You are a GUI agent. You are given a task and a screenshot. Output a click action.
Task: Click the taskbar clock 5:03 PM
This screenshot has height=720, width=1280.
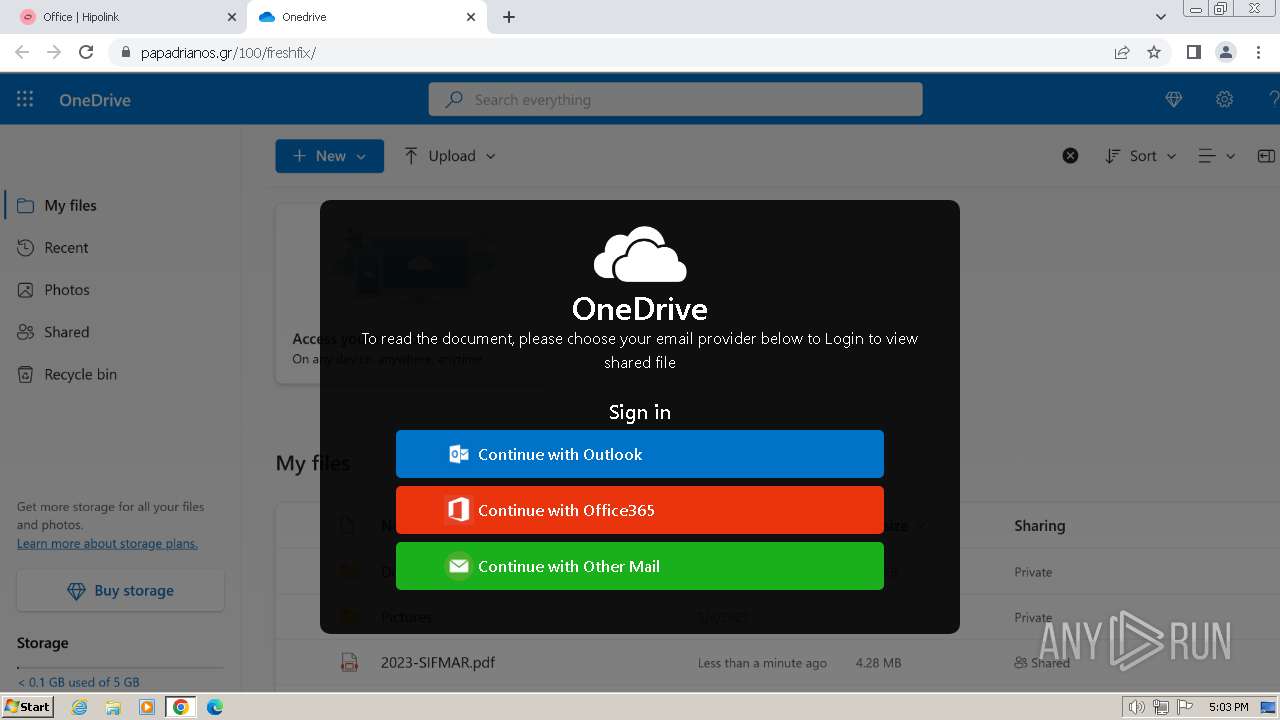click(x=1228, y=707)
